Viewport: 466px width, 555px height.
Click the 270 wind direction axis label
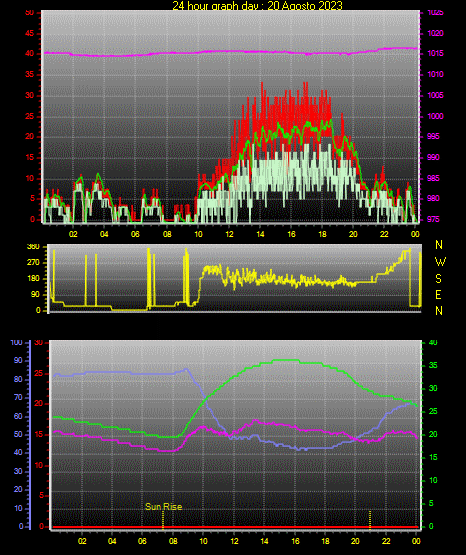pyautogui.click(x=33, y=263)
